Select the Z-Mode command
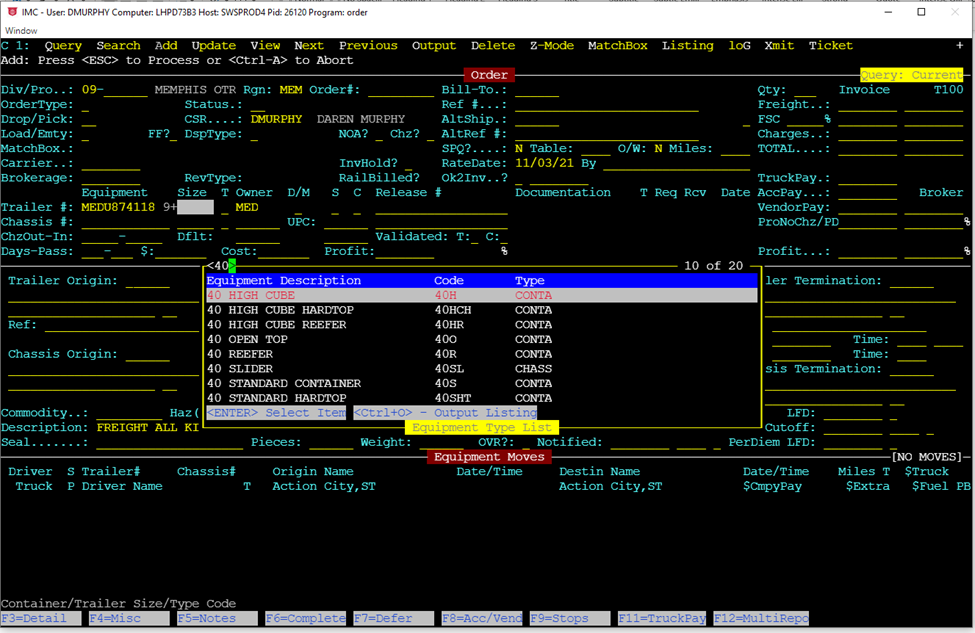Screen dimensions: 975x633 click(552, 45)
